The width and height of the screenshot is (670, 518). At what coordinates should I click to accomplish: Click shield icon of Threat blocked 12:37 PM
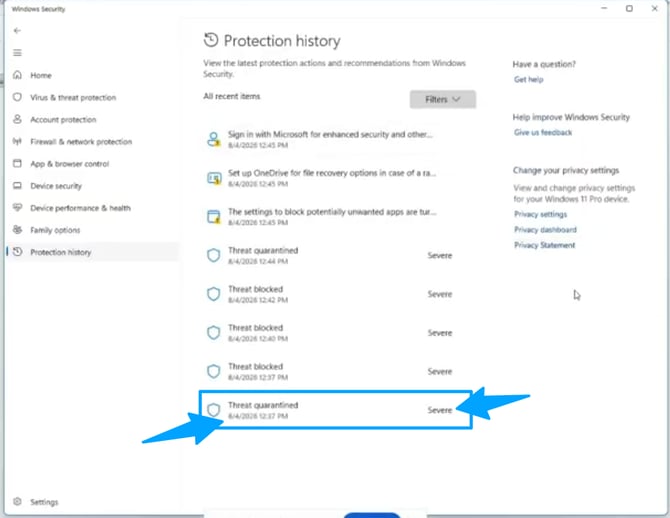(x=214, y=371)
